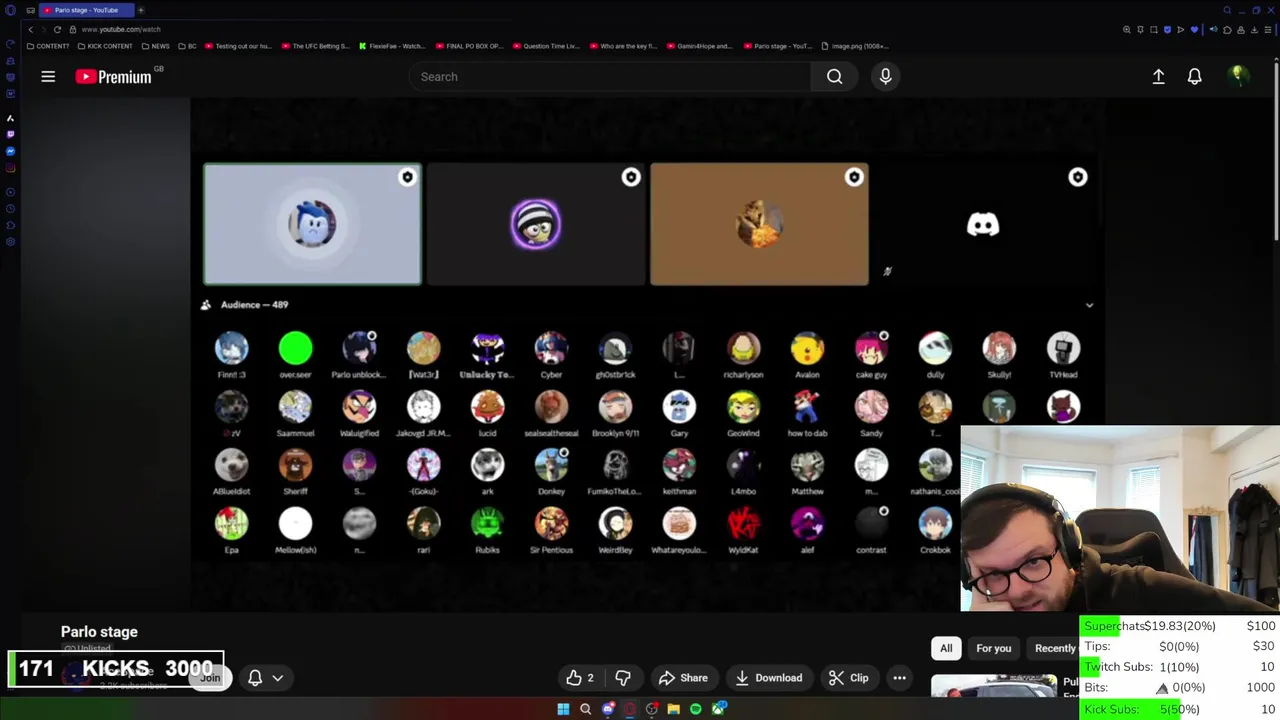Open the Create upload icon
The image size is (1280, 720).
click(x=1158, y=77)
